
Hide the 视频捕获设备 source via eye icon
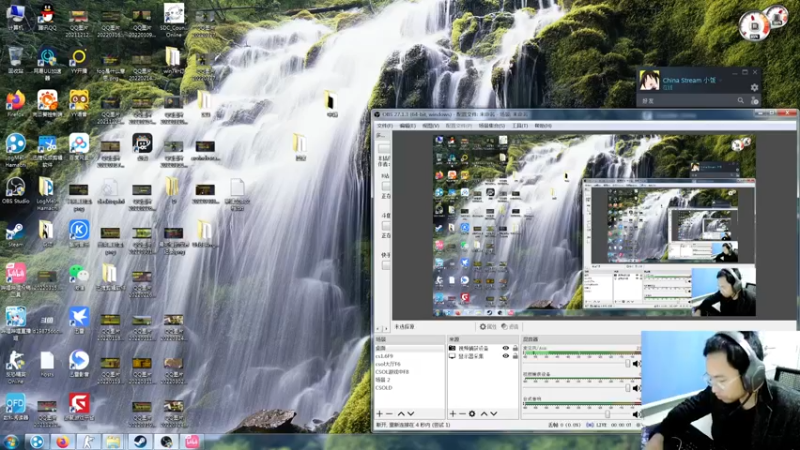pos(506,348)
